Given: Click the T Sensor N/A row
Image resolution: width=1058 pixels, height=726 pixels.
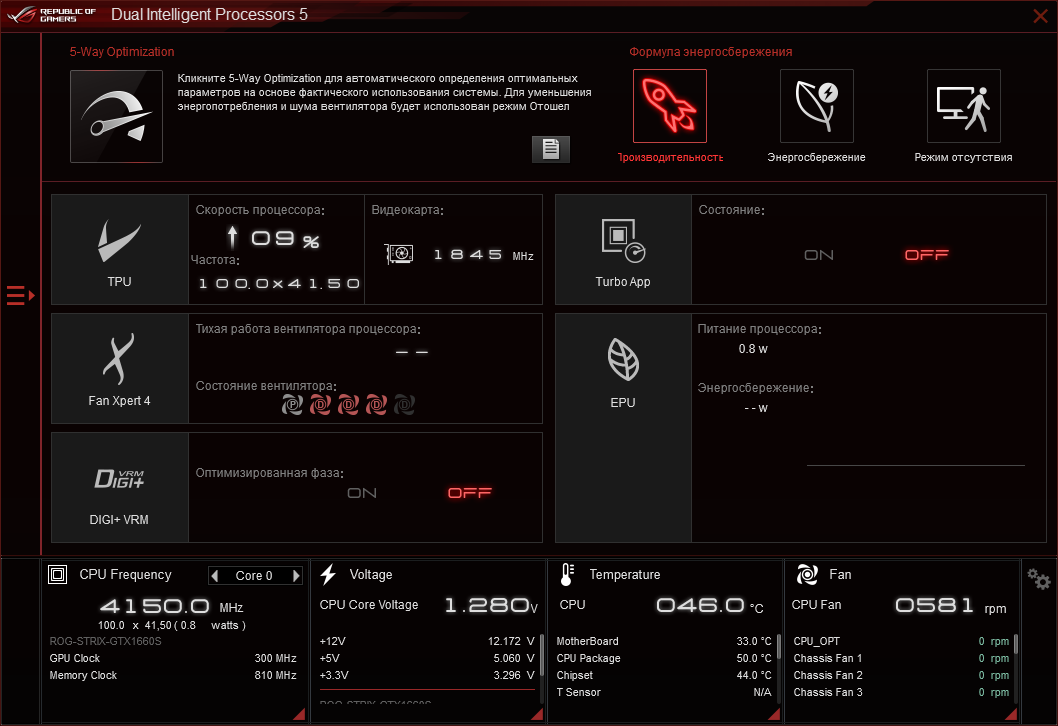Looking at the screenshot, I should (x=664, y=692).
